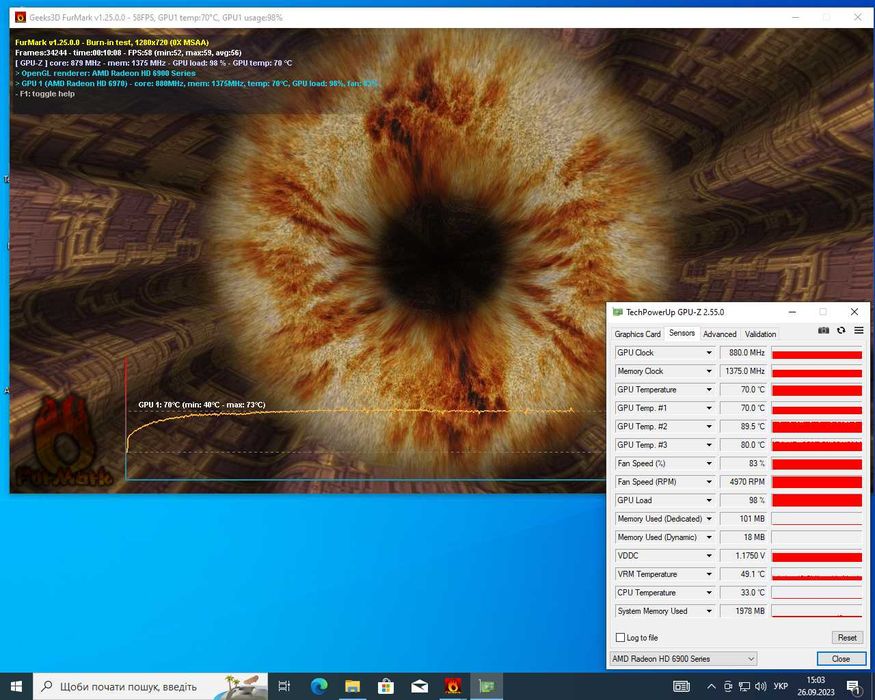Viewport: 875px width, 700px height.
Task: Click the GPU-Z screenshot camera icon
Action: [823, 330]
